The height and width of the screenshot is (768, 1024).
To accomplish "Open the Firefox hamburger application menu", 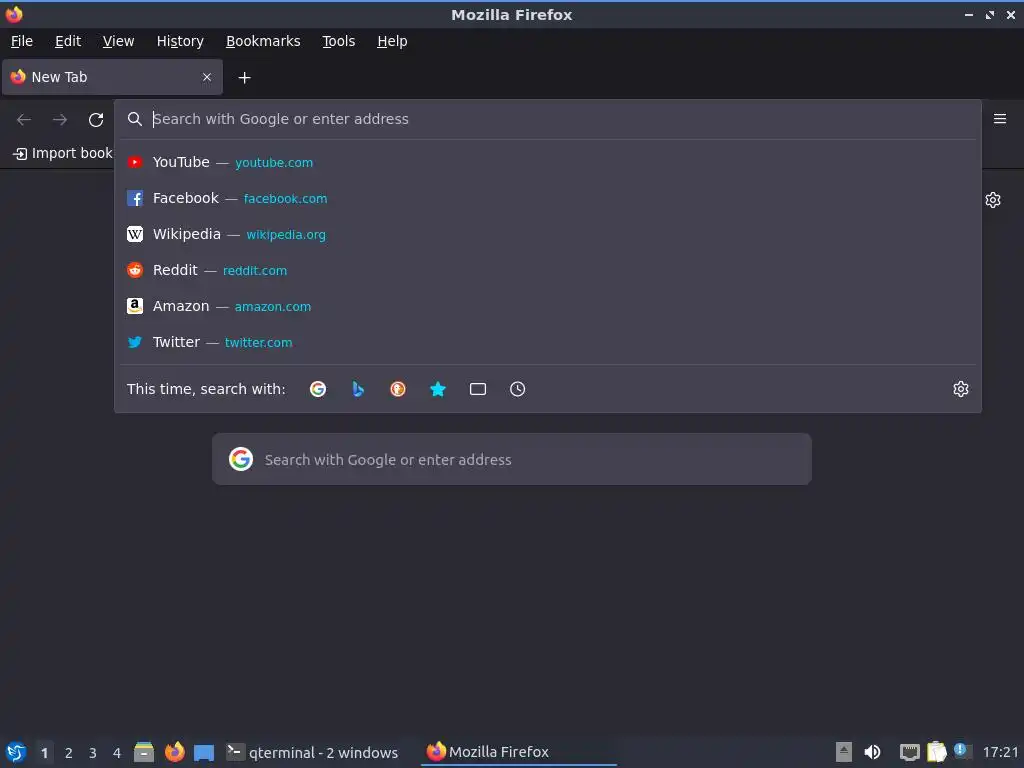I will [1000, 119].
